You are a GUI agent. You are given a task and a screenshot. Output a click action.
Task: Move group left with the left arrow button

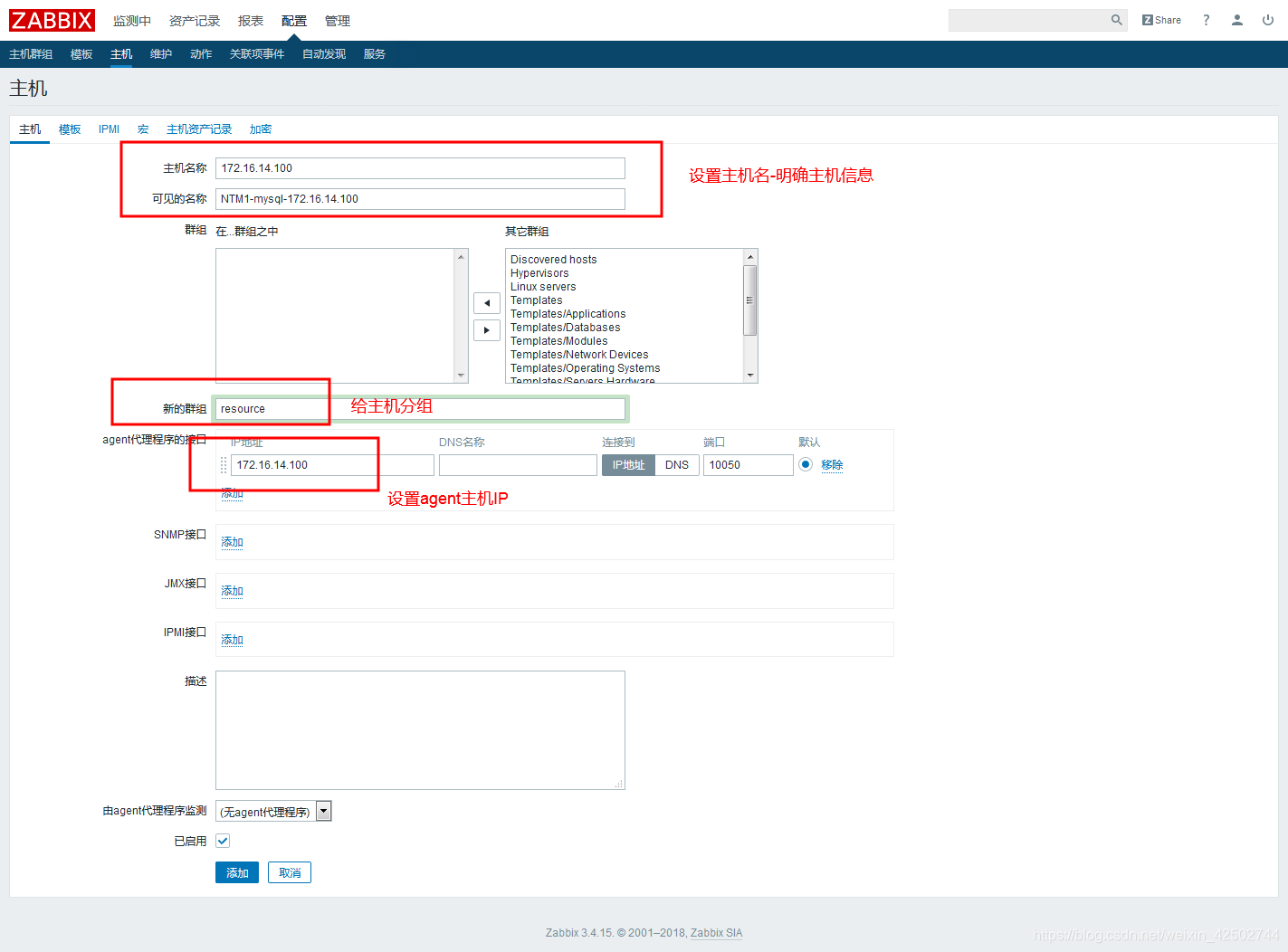(487, 303)
